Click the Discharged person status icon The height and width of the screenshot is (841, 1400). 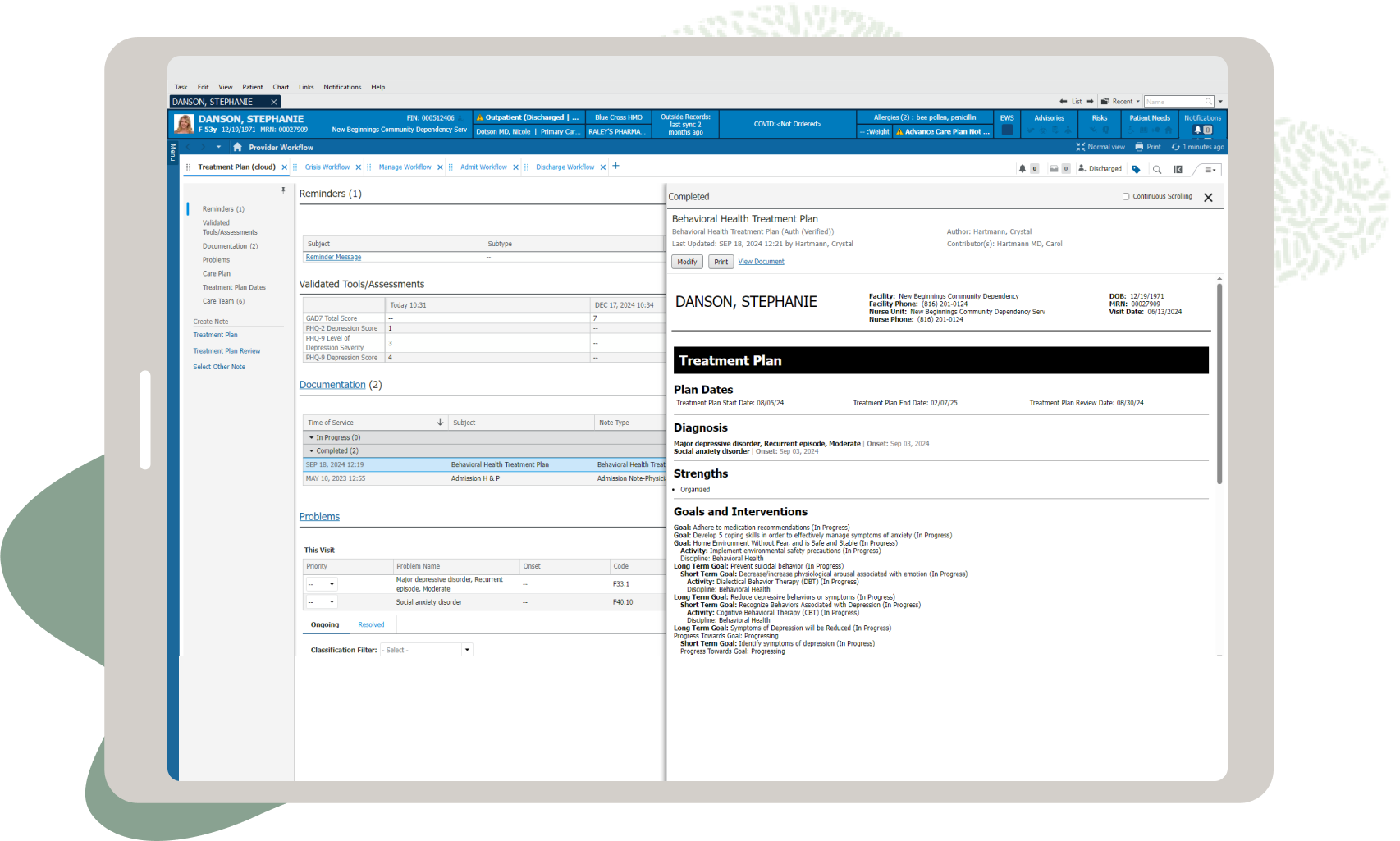[x=1082, y=168]
